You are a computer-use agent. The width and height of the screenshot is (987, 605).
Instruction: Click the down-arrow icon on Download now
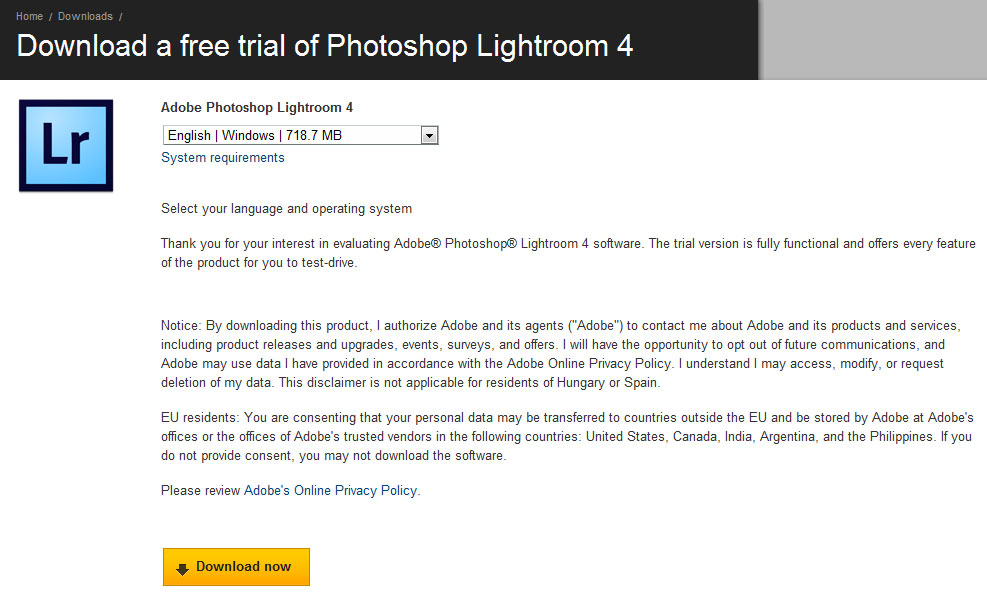[183, 569]
